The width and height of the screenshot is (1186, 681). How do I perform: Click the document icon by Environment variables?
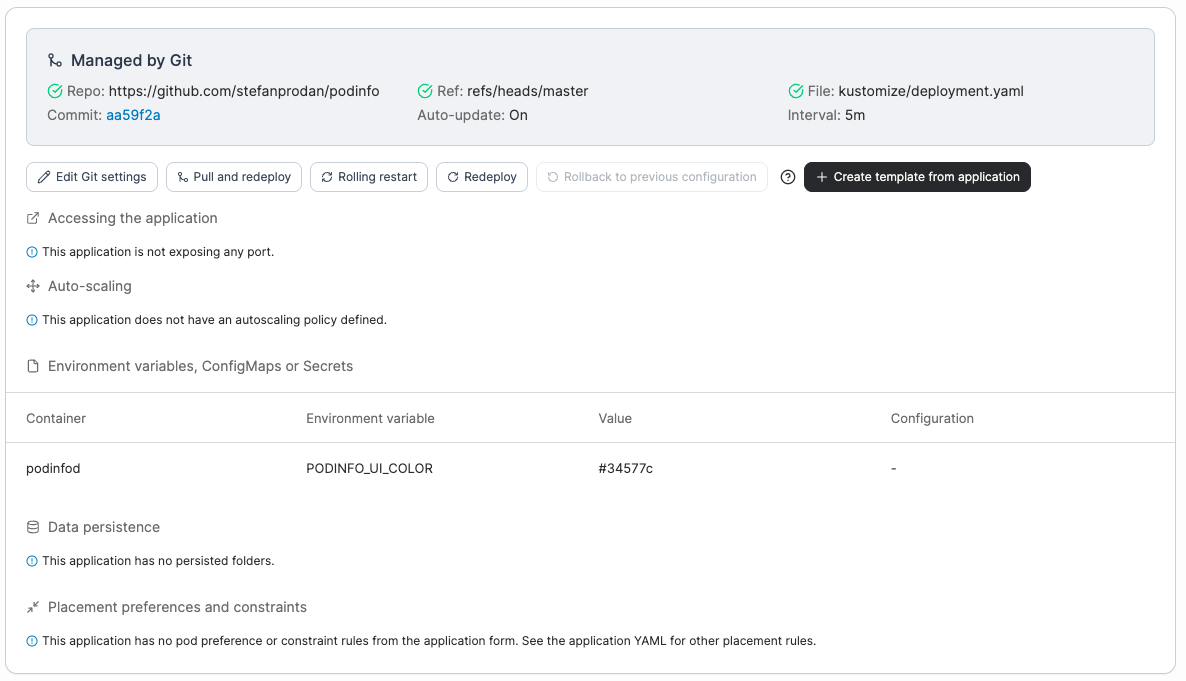pyautogui.click(x=33, y=366)
